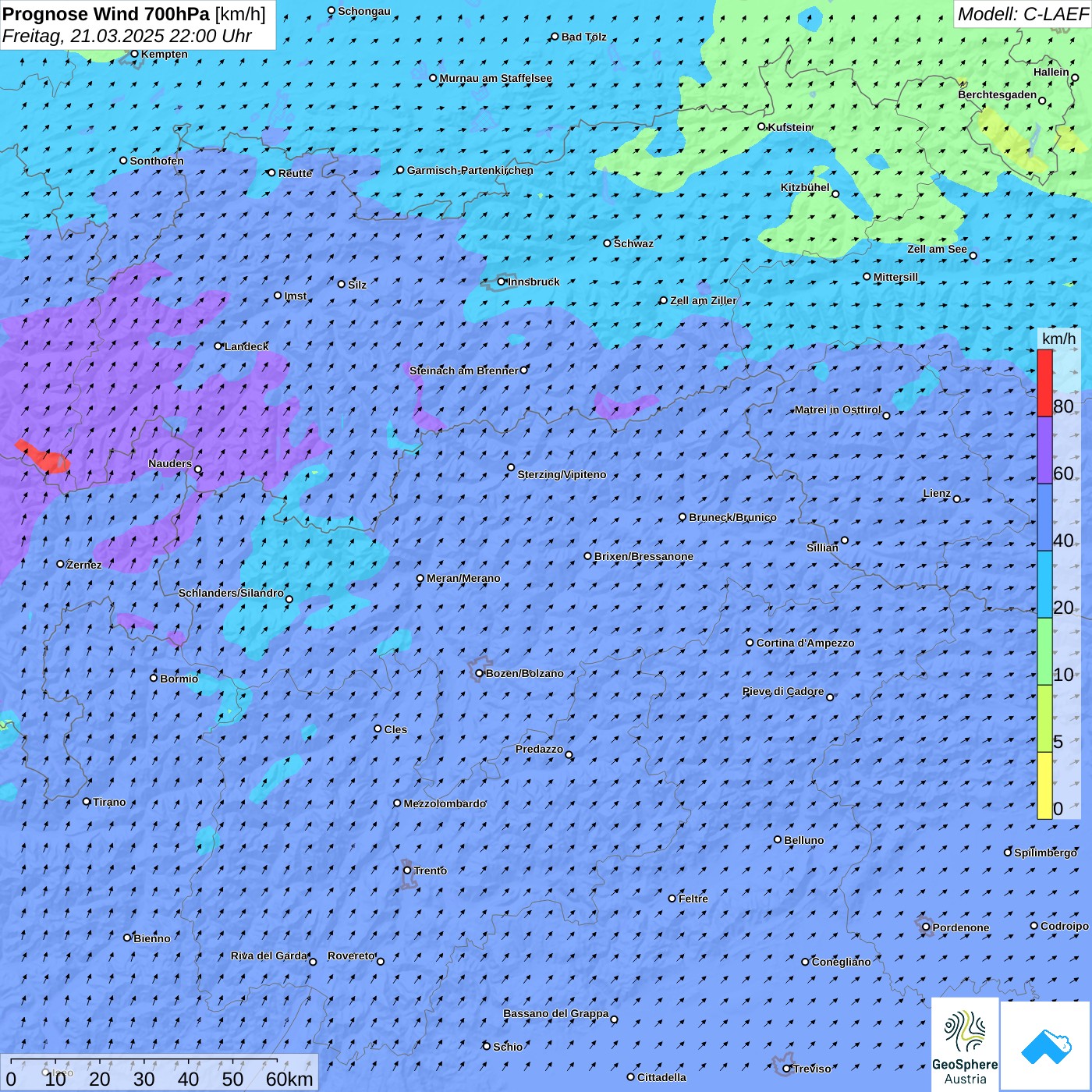
Task: Select the yellow 0 km/h legend color
Action: pos(1044,785)
